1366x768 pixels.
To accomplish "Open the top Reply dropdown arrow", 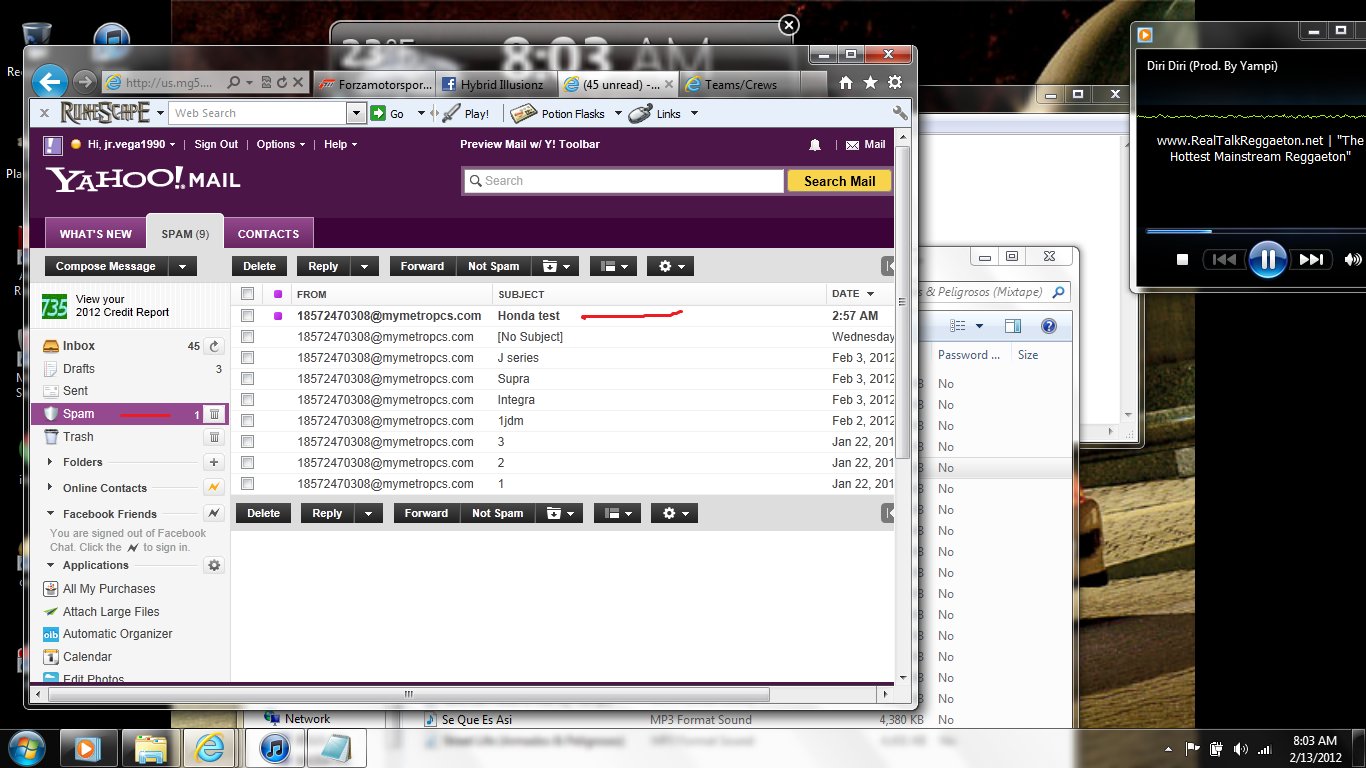I will (365, 266).
